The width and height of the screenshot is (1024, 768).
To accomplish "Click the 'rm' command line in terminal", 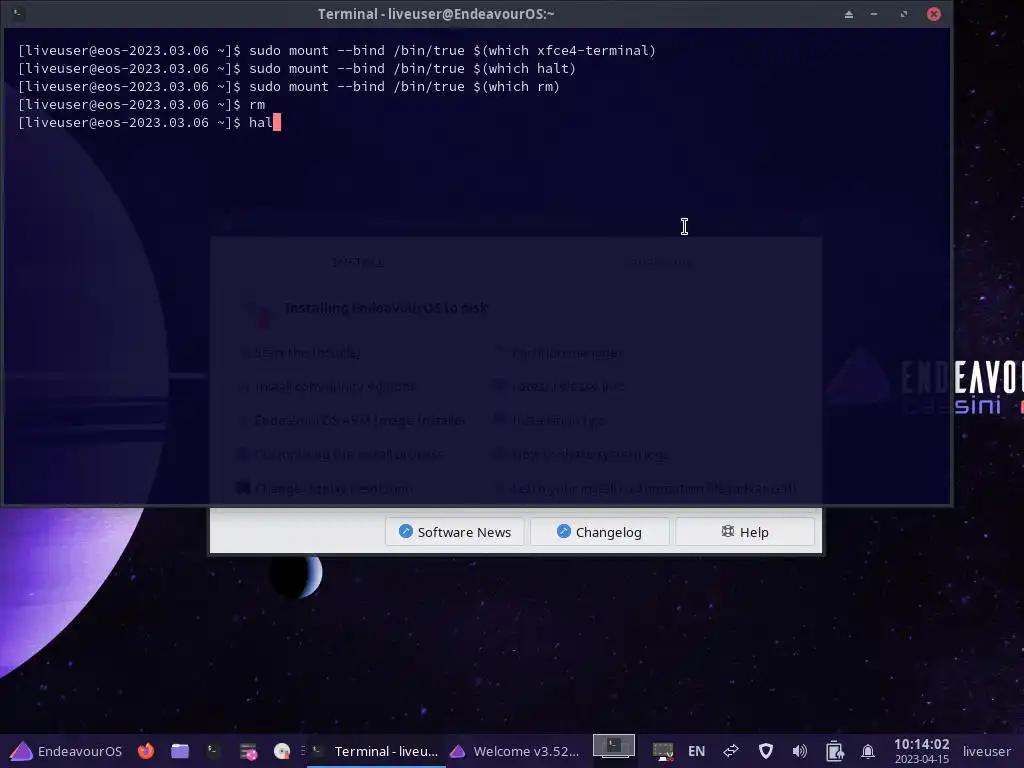I will coord(142,104).
